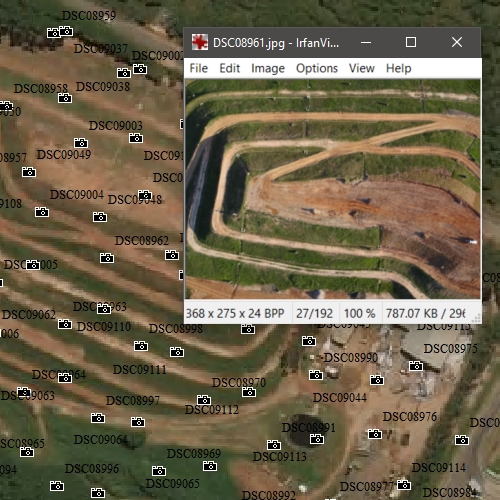The width and height of the screenshot is (500, 500).
Task: Click the DSC09038 map label
Action: (x=103, y=87)
